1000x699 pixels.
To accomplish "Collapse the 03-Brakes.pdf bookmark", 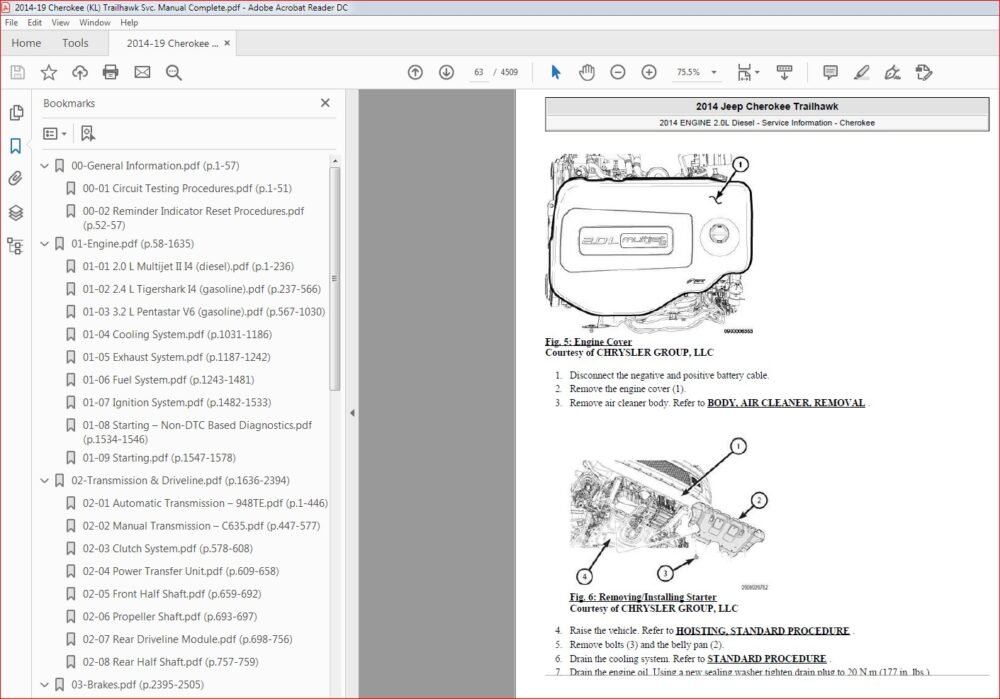I will (45, 684).
